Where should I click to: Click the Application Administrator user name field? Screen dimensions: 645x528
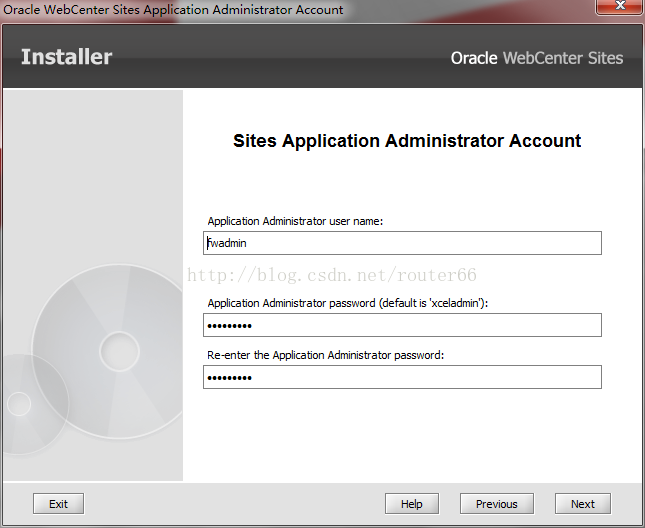(402, 243)
